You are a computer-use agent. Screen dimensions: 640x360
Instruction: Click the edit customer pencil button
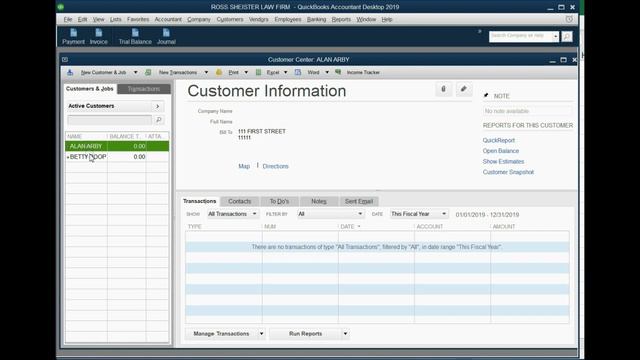464,89
